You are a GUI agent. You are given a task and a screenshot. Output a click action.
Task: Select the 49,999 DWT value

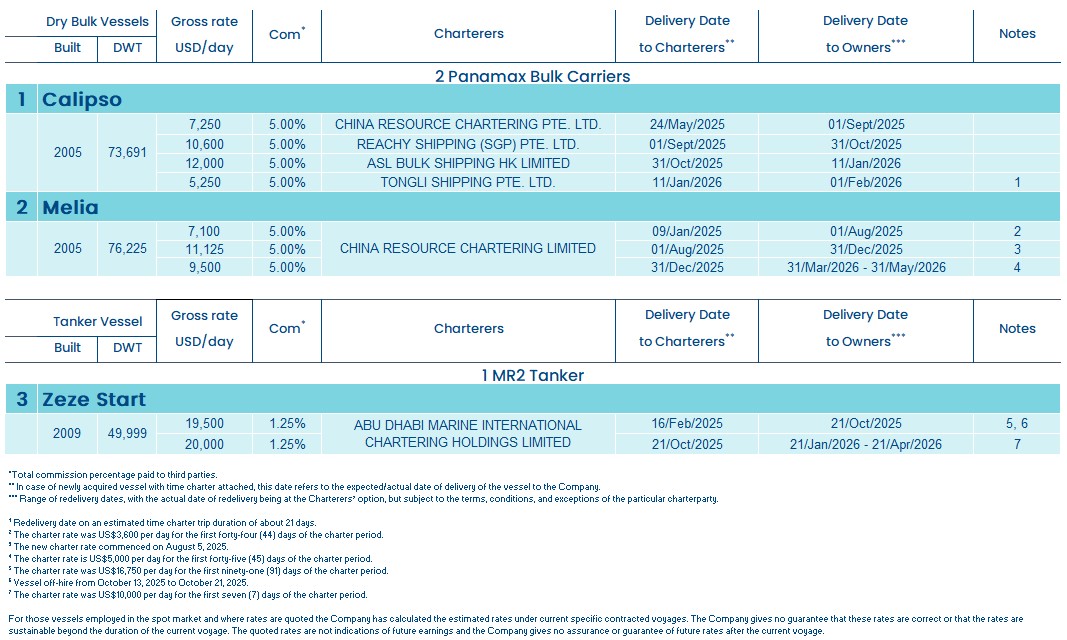pos(127,433)
